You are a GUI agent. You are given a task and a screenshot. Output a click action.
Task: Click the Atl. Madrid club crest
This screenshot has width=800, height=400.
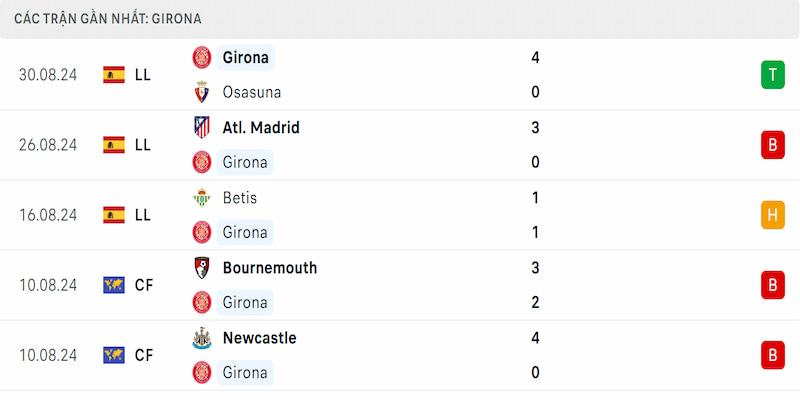[x=202, y=127]
